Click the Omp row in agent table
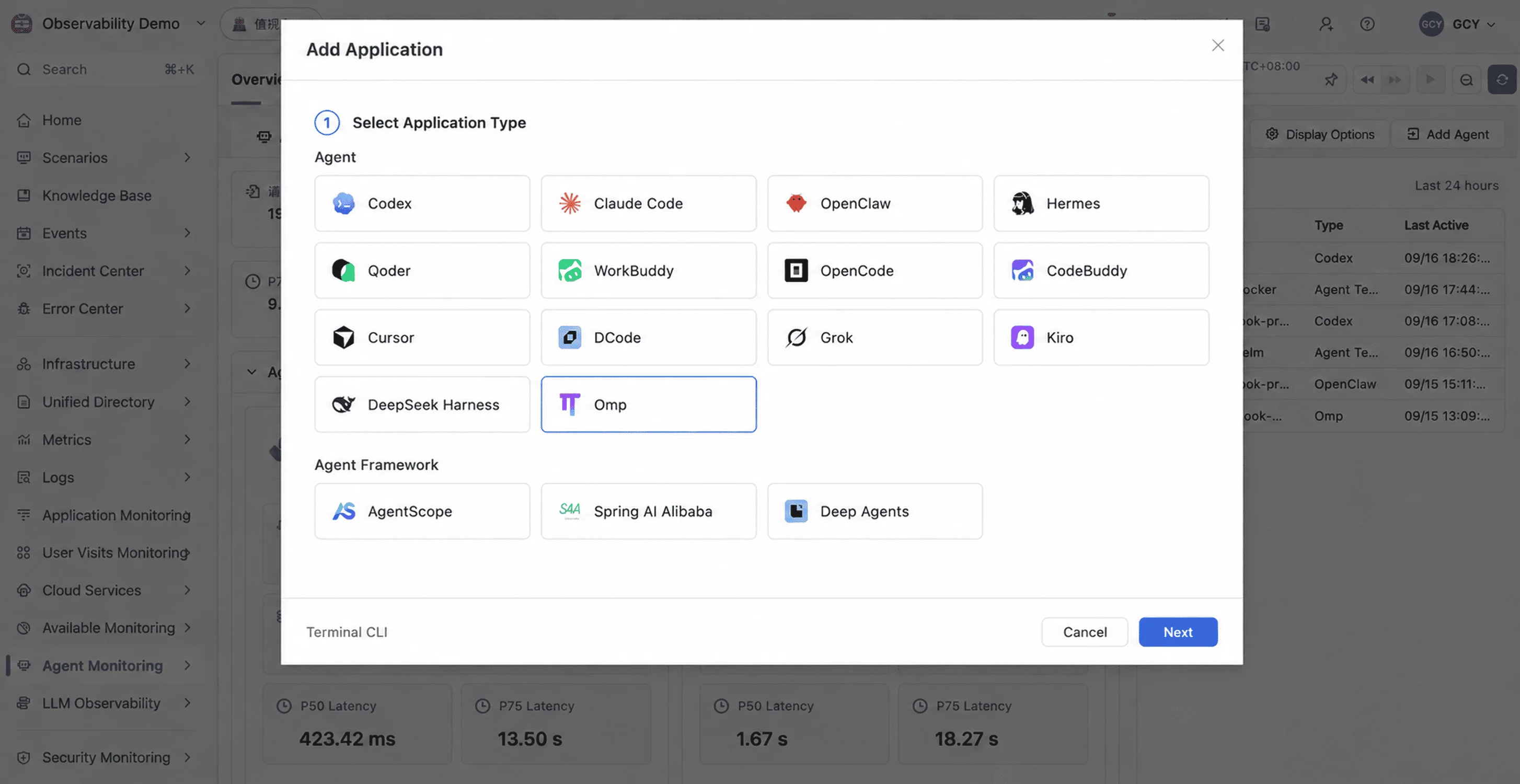Screen dimensions: 1520x784 pos(1373,416)
